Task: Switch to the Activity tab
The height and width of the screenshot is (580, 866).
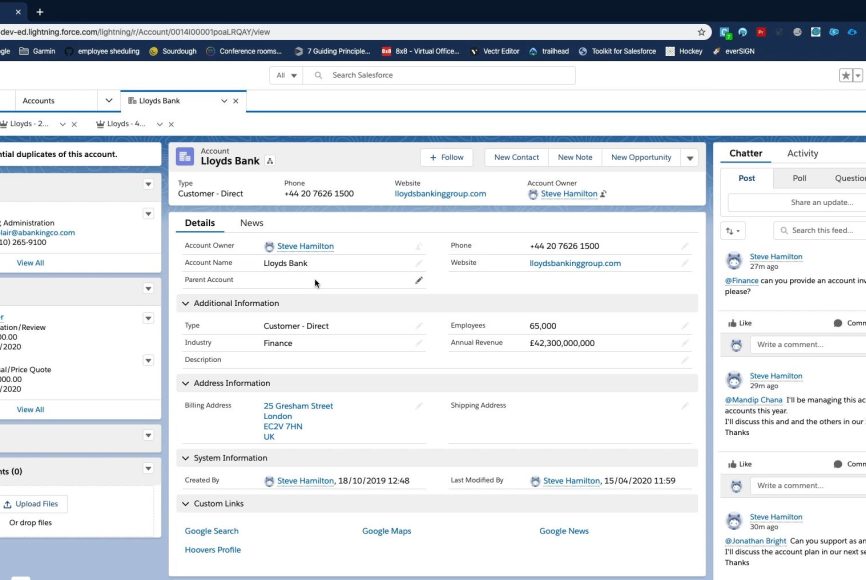Action: (802, 153)
